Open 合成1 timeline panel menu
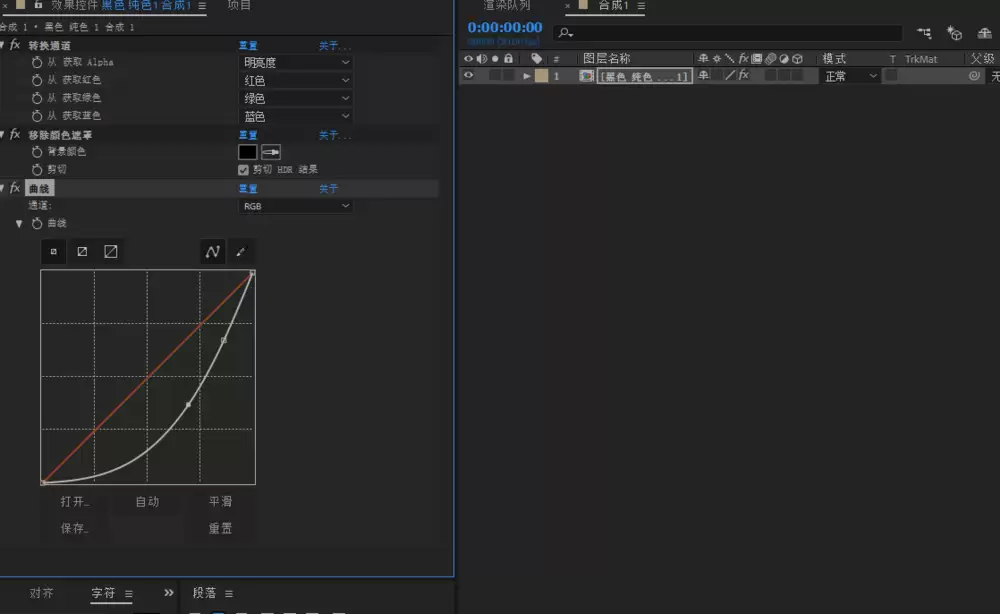 (x=641, y=5)
